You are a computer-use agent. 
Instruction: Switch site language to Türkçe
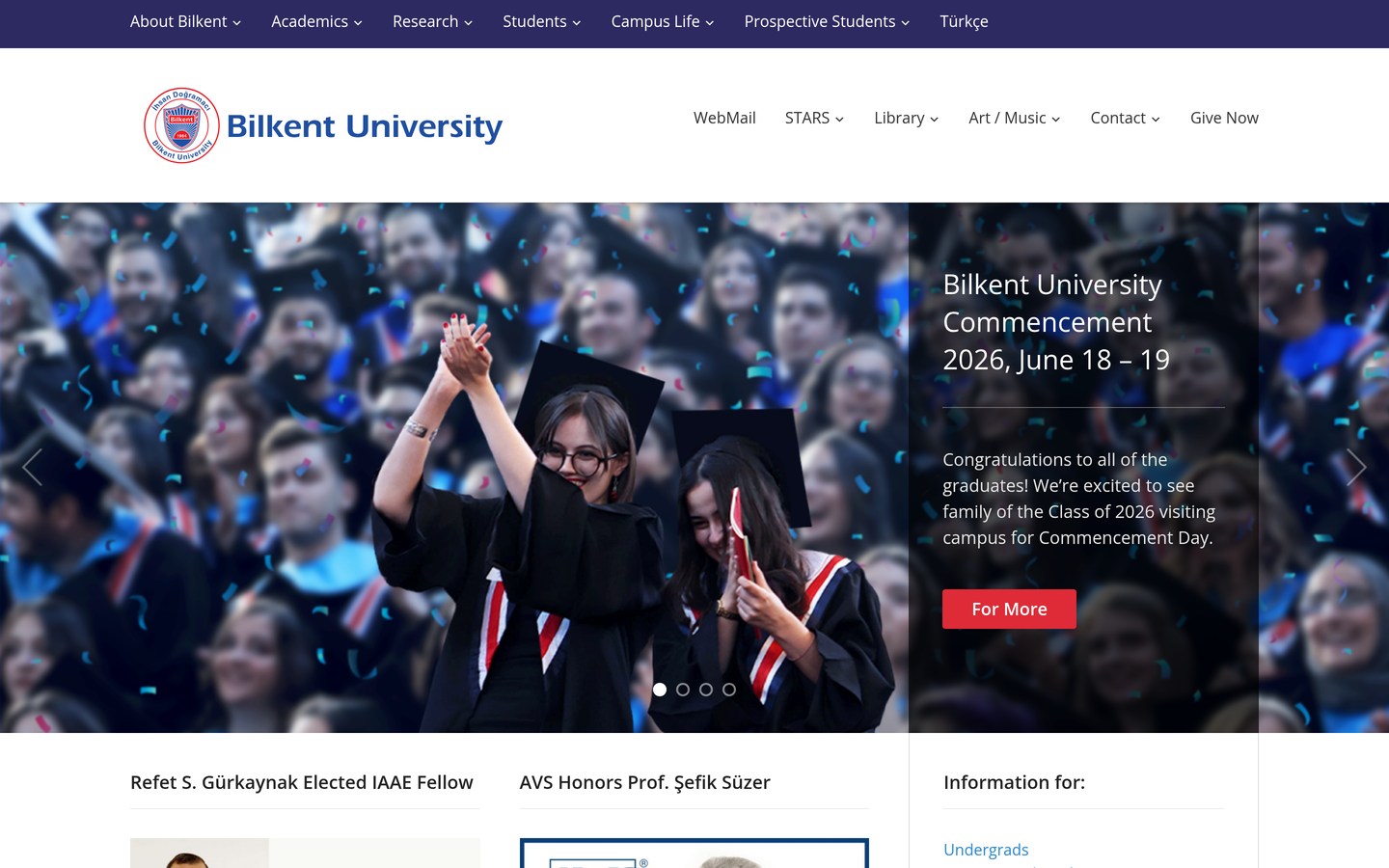(964, 21)
